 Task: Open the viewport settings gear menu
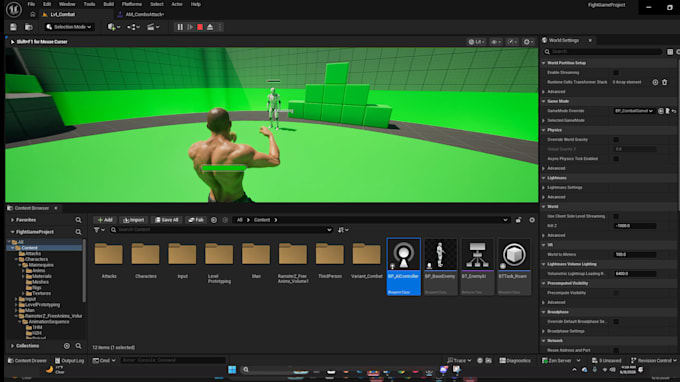point(528,42)
